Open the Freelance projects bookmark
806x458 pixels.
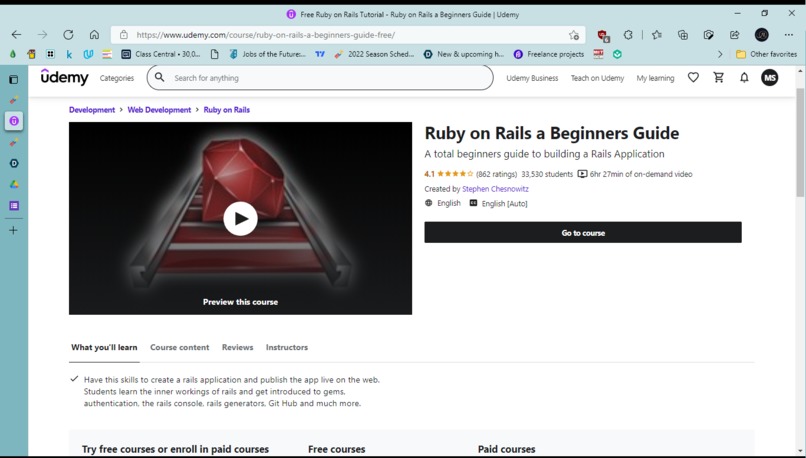tap(549, 54)
